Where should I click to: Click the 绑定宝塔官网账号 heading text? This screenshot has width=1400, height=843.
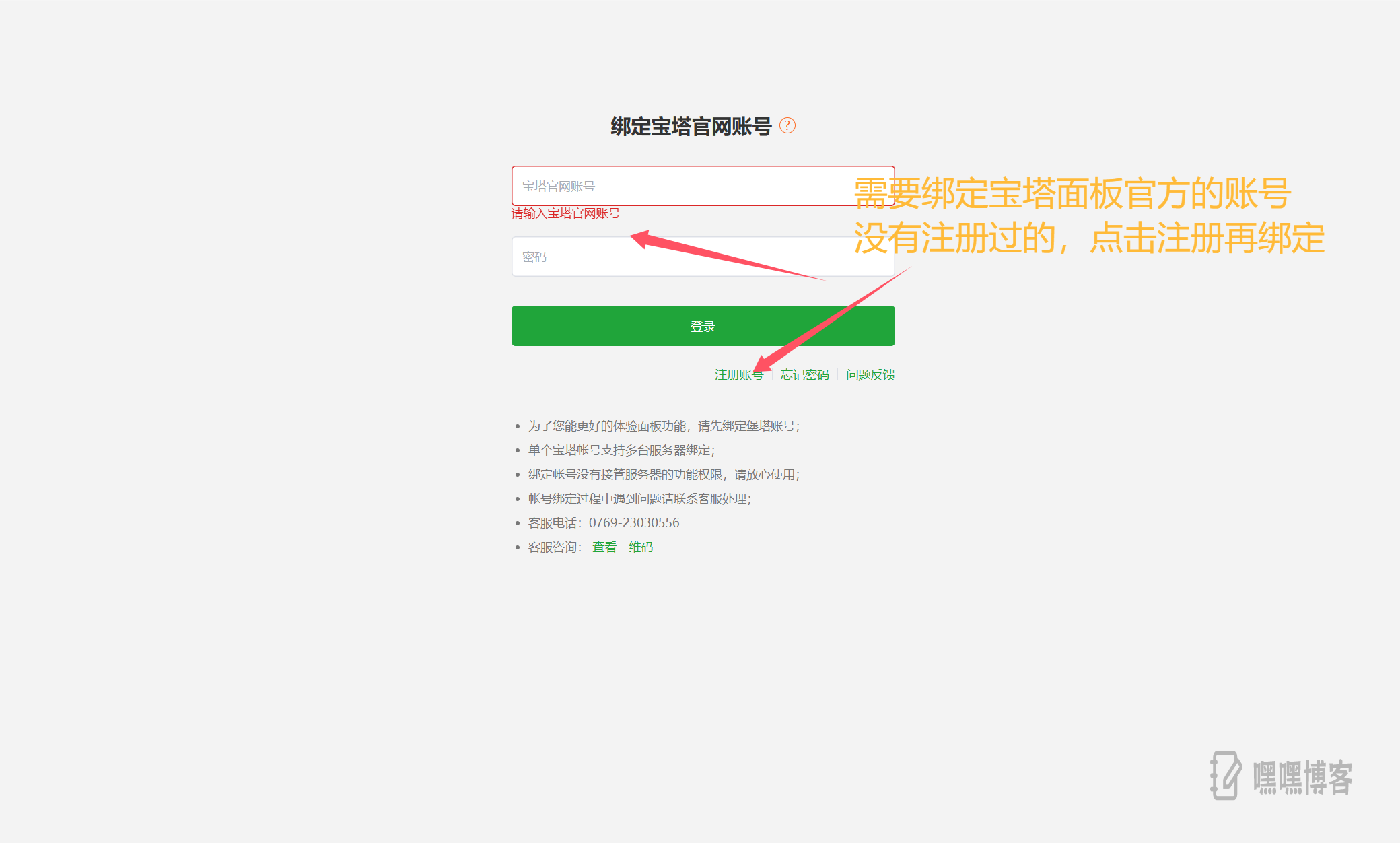(691, 126)
